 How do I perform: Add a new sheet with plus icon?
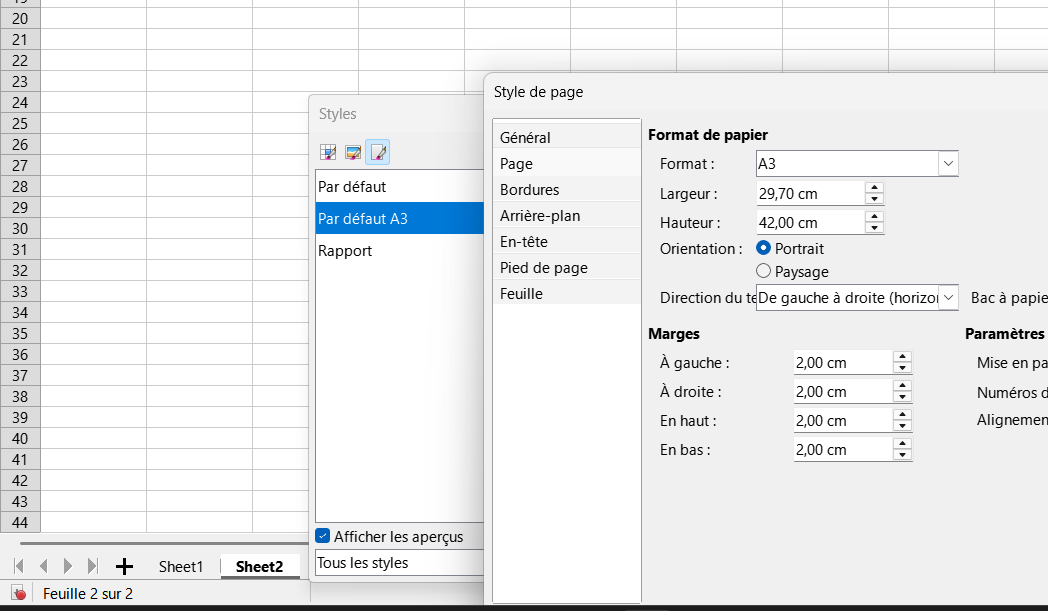(124, 567)
